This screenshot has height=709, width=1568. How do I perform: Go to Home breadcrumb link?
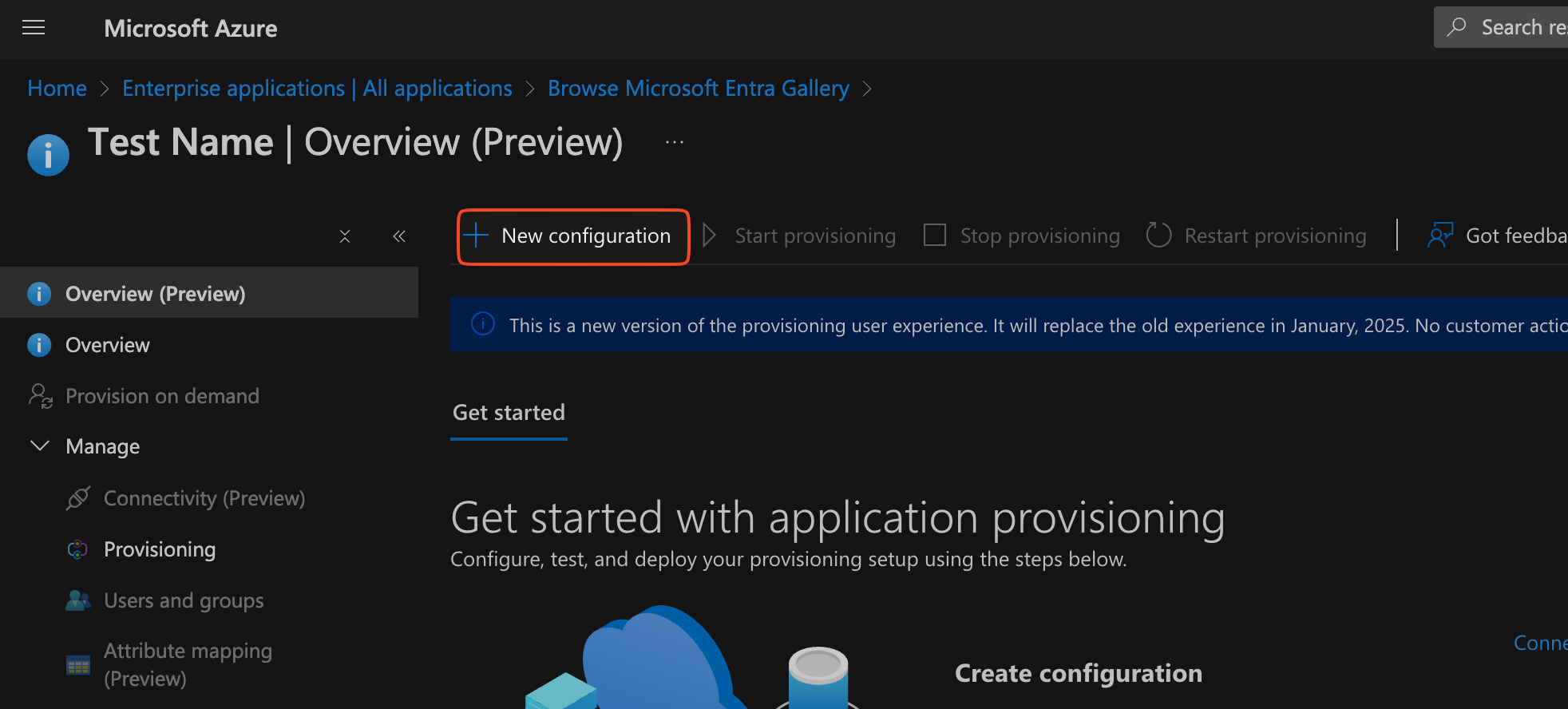(57, 89)
